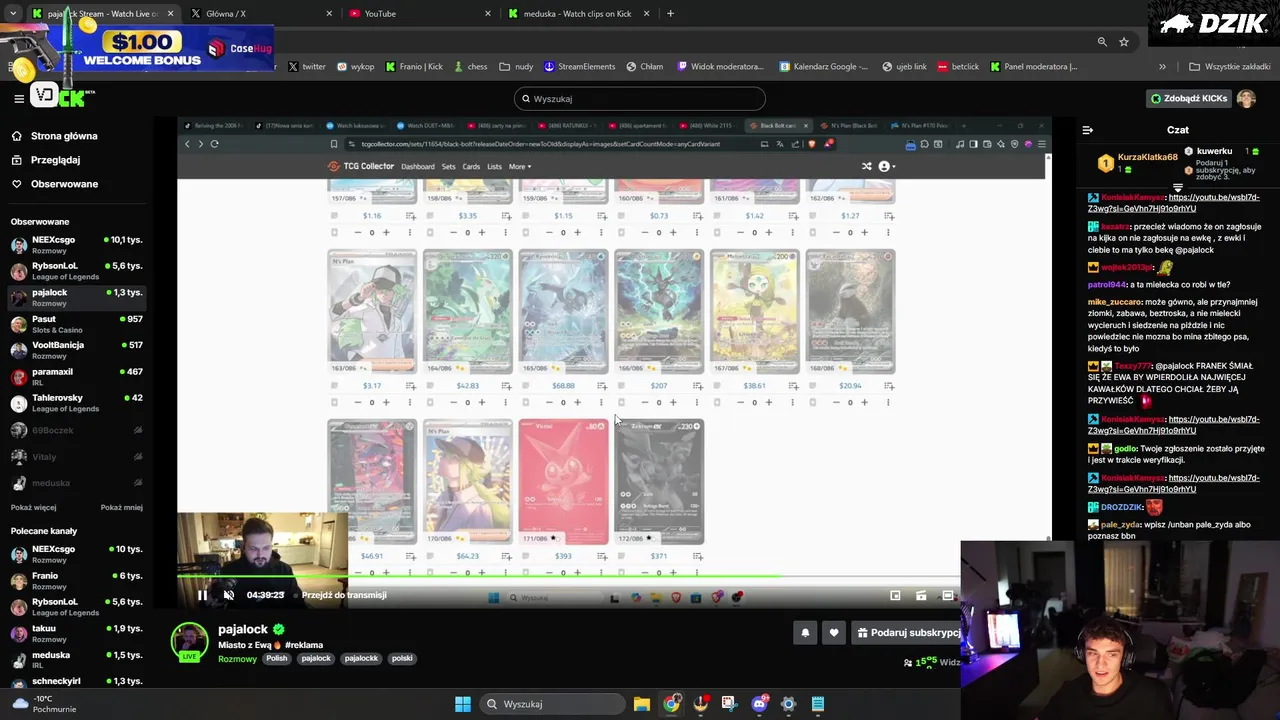The height and width of the screenshot is (720, 1280).
Task: Open pajalock channel avatar
Action: click(189, 640)
